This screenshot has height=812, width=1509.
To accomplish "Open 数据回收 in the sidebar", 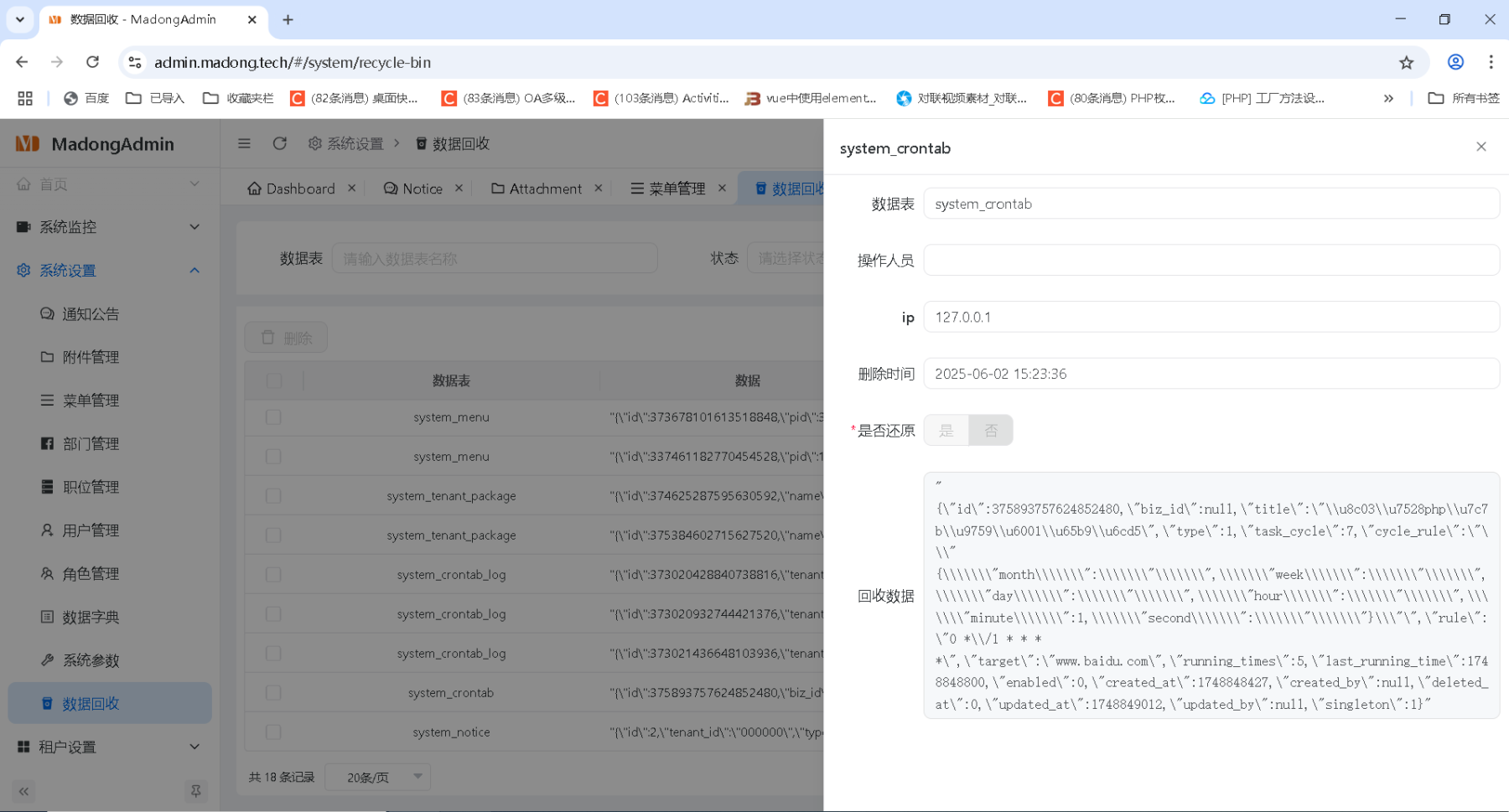I will click(110, 703).
